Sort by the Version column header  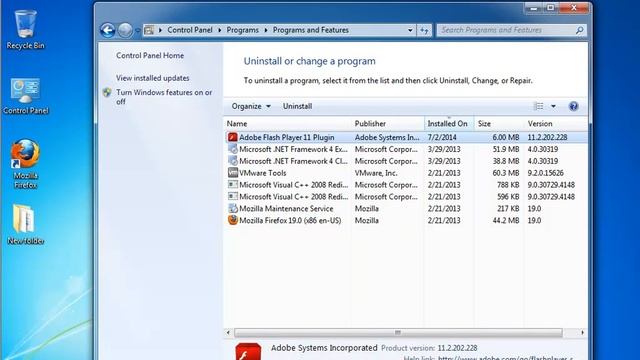[x=556, y=124]
